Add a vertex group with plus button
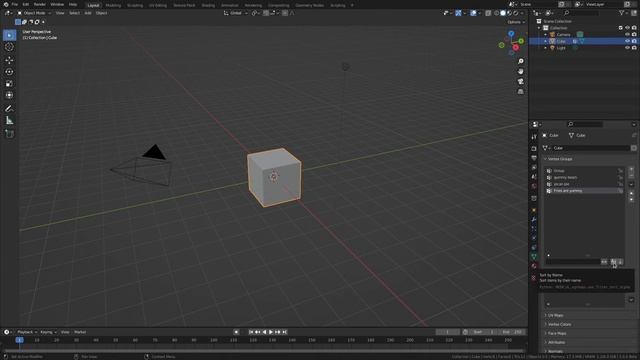The width and height of the screenshot is (640, 360). tap(631, 169)
